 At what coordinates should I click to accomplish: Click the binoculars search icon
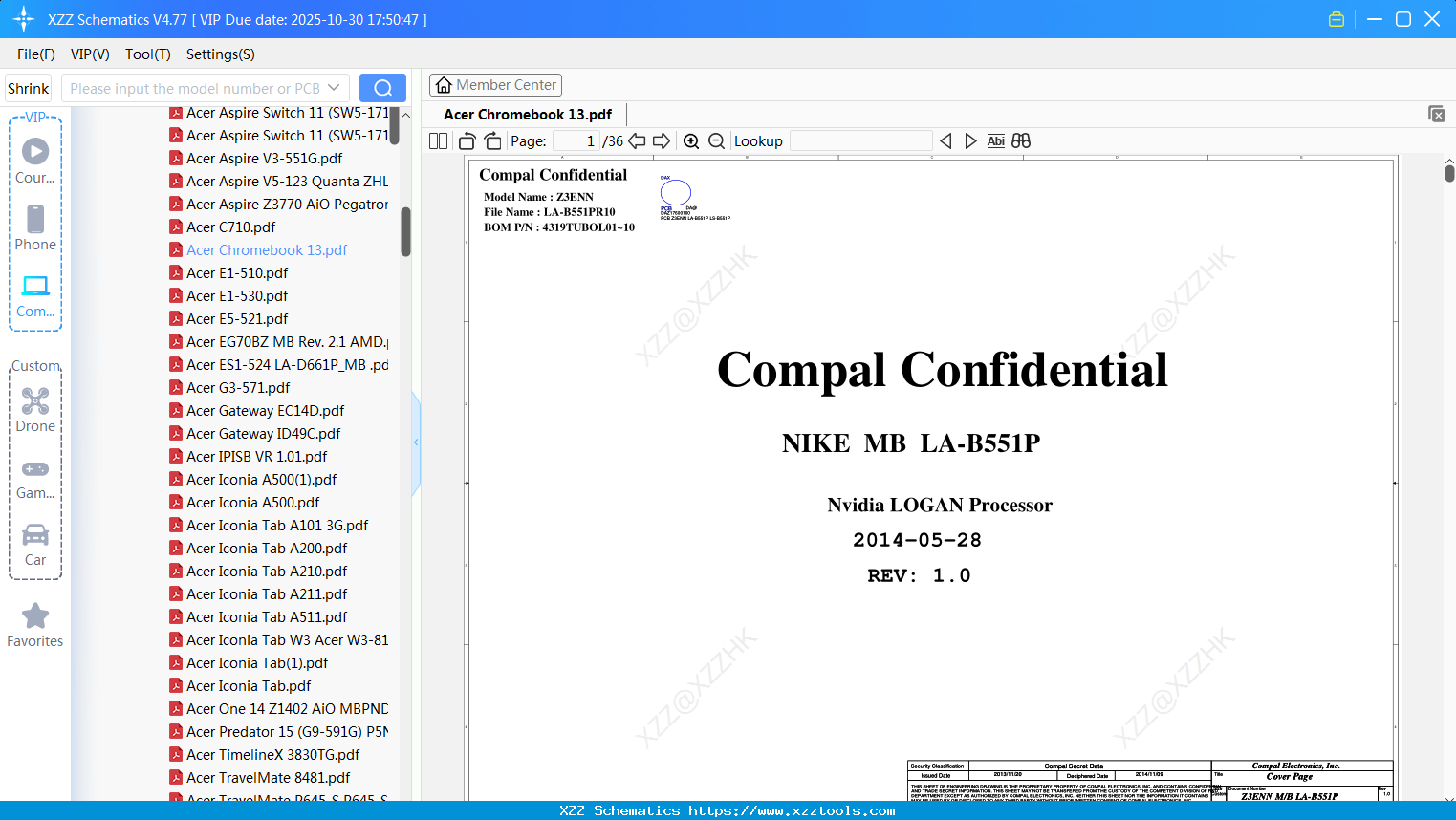(1021, 141)
